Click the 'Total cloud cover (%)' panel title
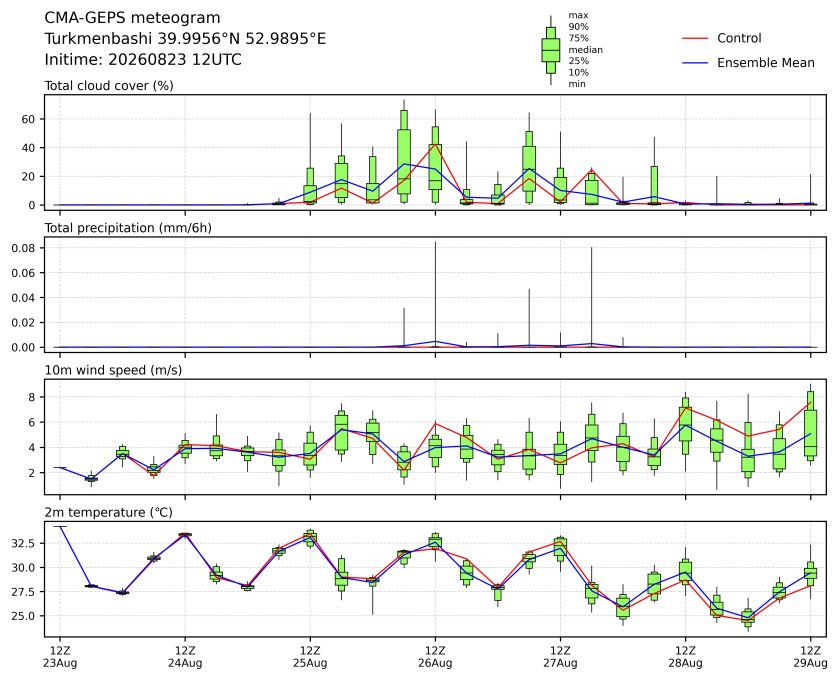This screenshot has height=680, width=839. [x=109, y=86]
